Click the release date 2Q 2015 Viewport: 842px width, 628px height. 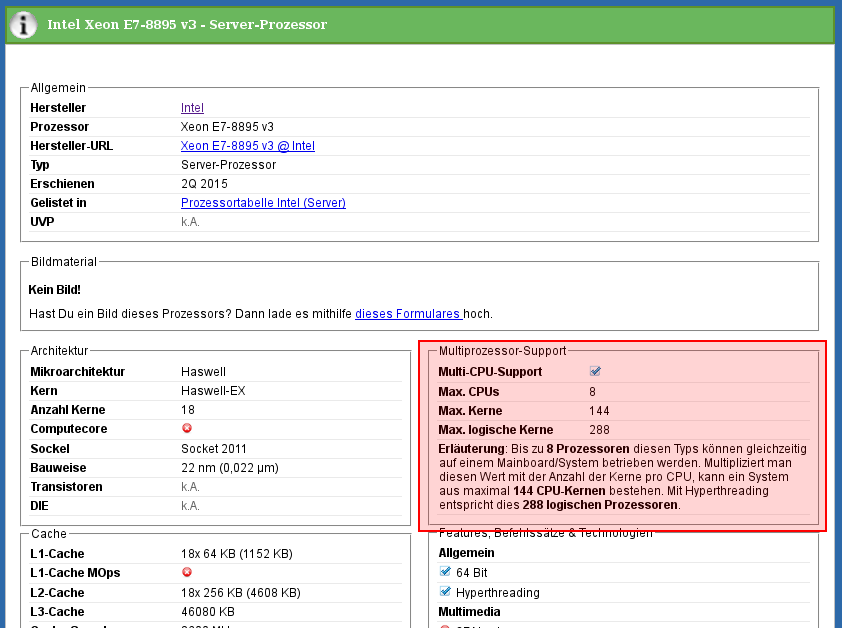pyautogui.click(x=204, y=184)
